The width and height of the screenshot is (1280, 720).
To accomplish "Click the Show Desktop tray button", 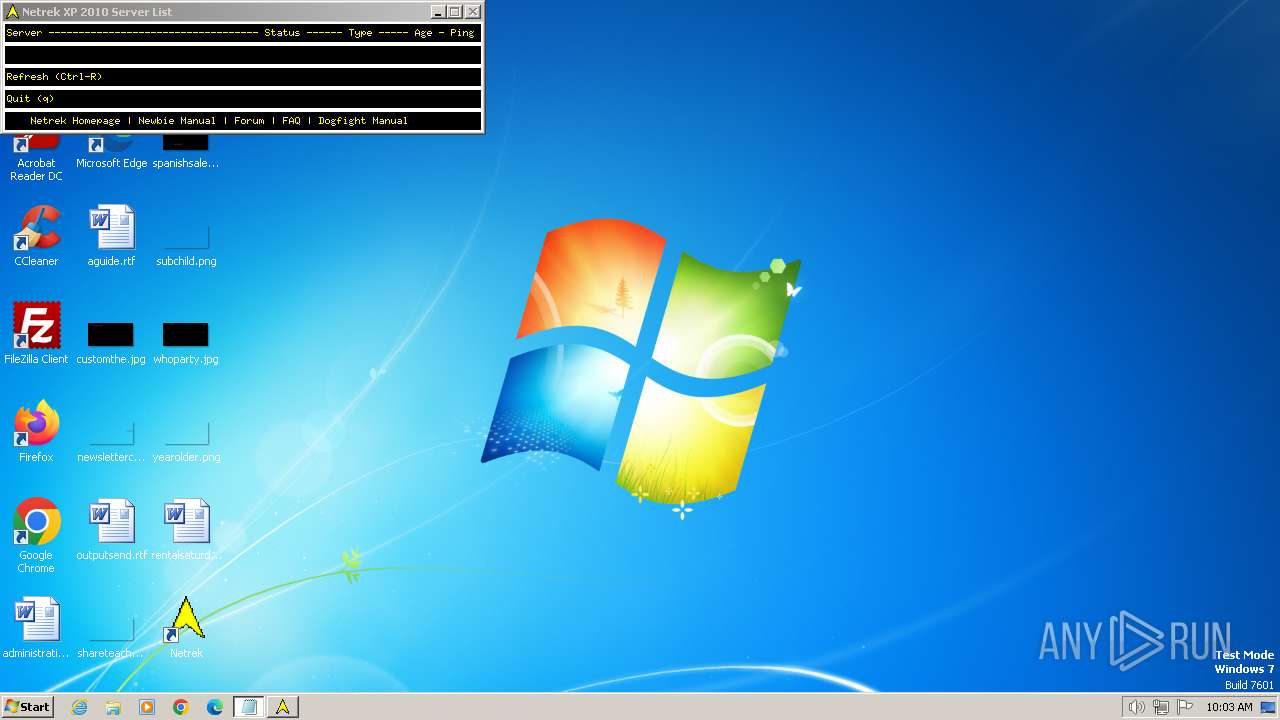I will [1268, 707].
